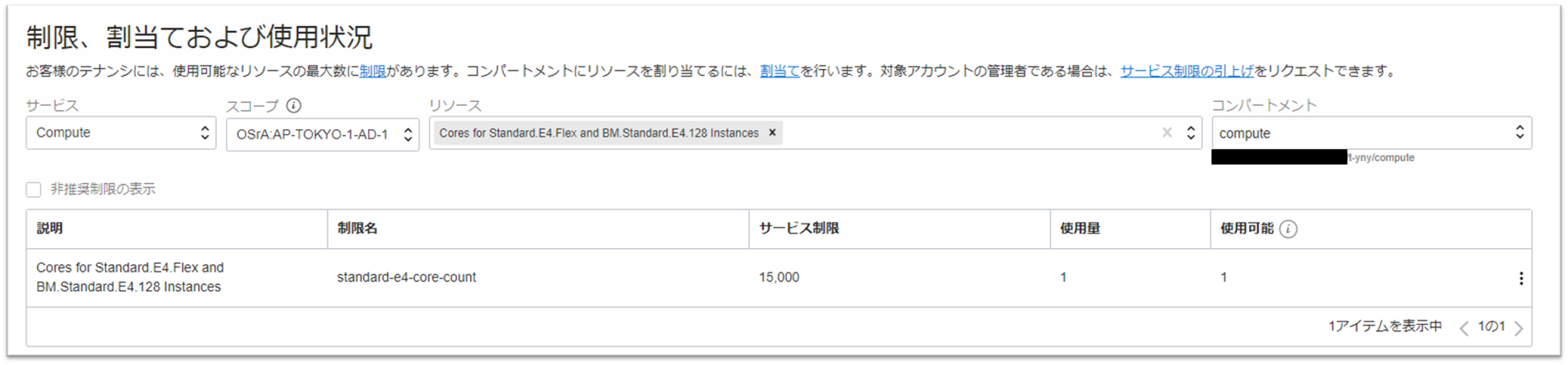The width and height of the screenshot is (1568, 365).
Task: Click the 説明 column header
Action: [49, 229]
